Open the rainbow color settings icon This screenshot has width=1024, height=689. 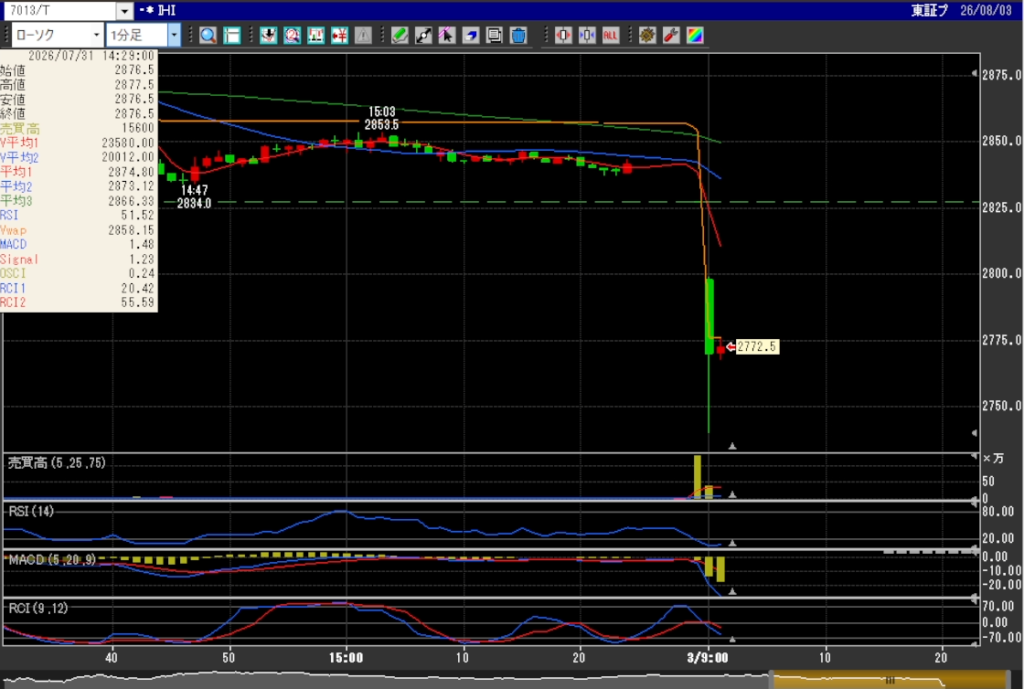pyautogui.click(x=695, y=35)
